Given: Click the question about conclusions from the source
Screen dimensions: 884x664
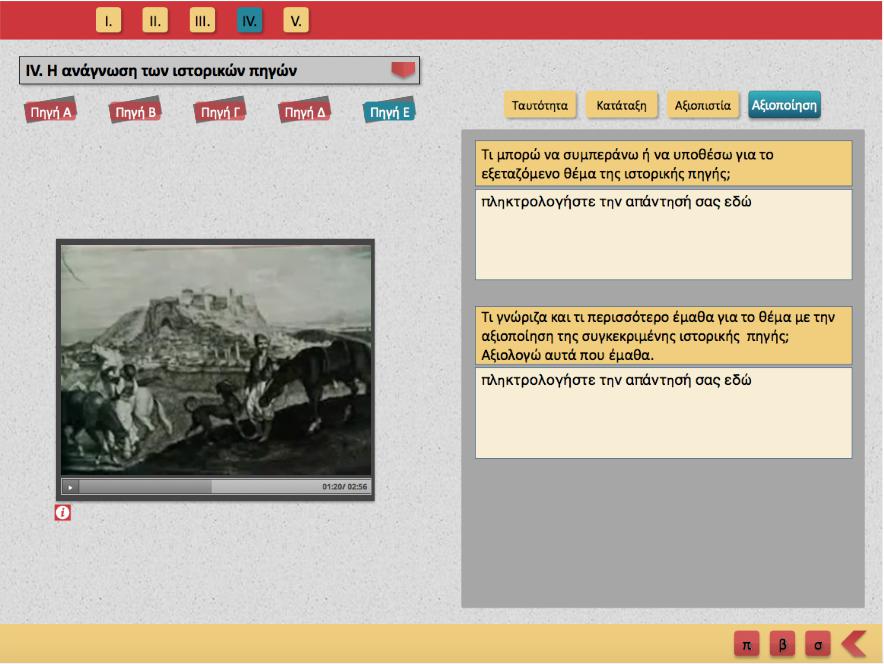Looking at the screenshot, I should tap(664, 163).
